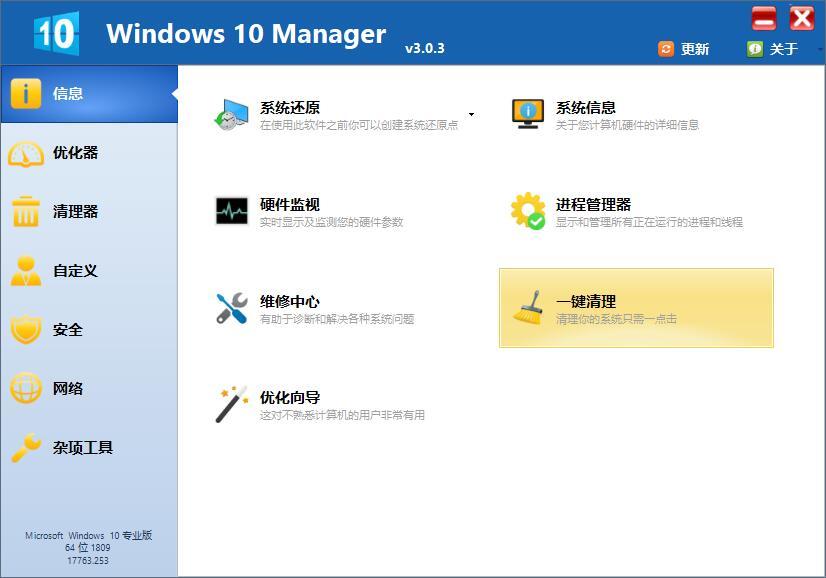Click description 在使用此软件之前你可以创建系统还原点
826x578 pixels.
[359, 125]
